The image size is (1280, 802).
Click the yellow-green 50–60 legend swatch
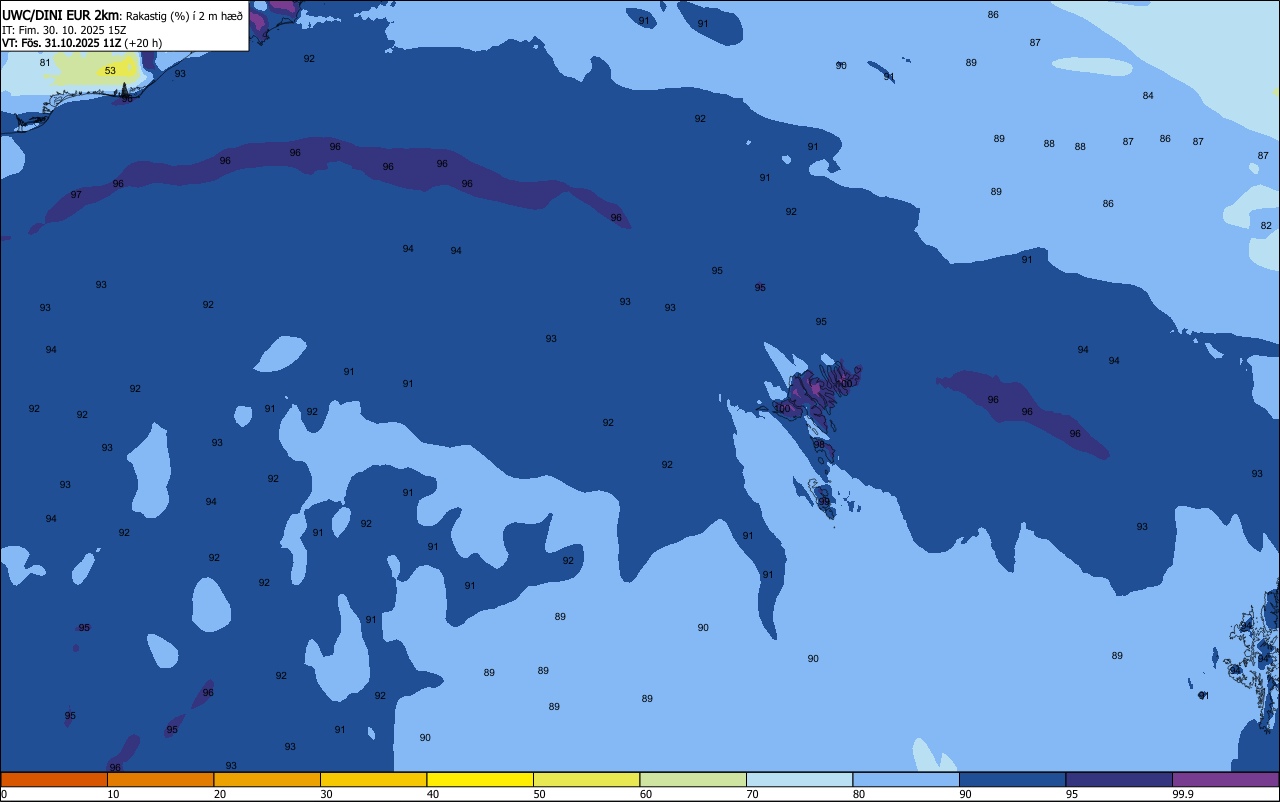[x=586, y=779]
